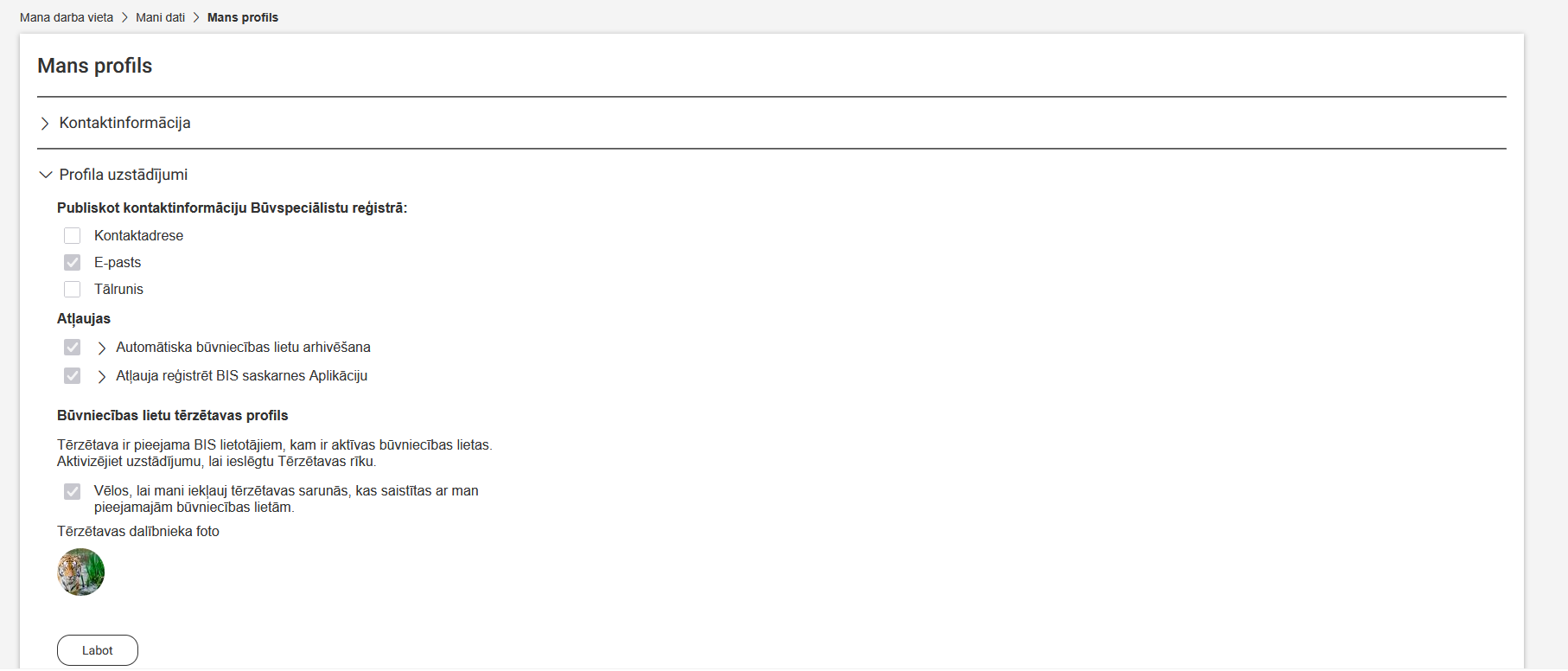1568x671 pixels.
Task: Click the Kontaktinformācija section title
Action: coord(124,123)
